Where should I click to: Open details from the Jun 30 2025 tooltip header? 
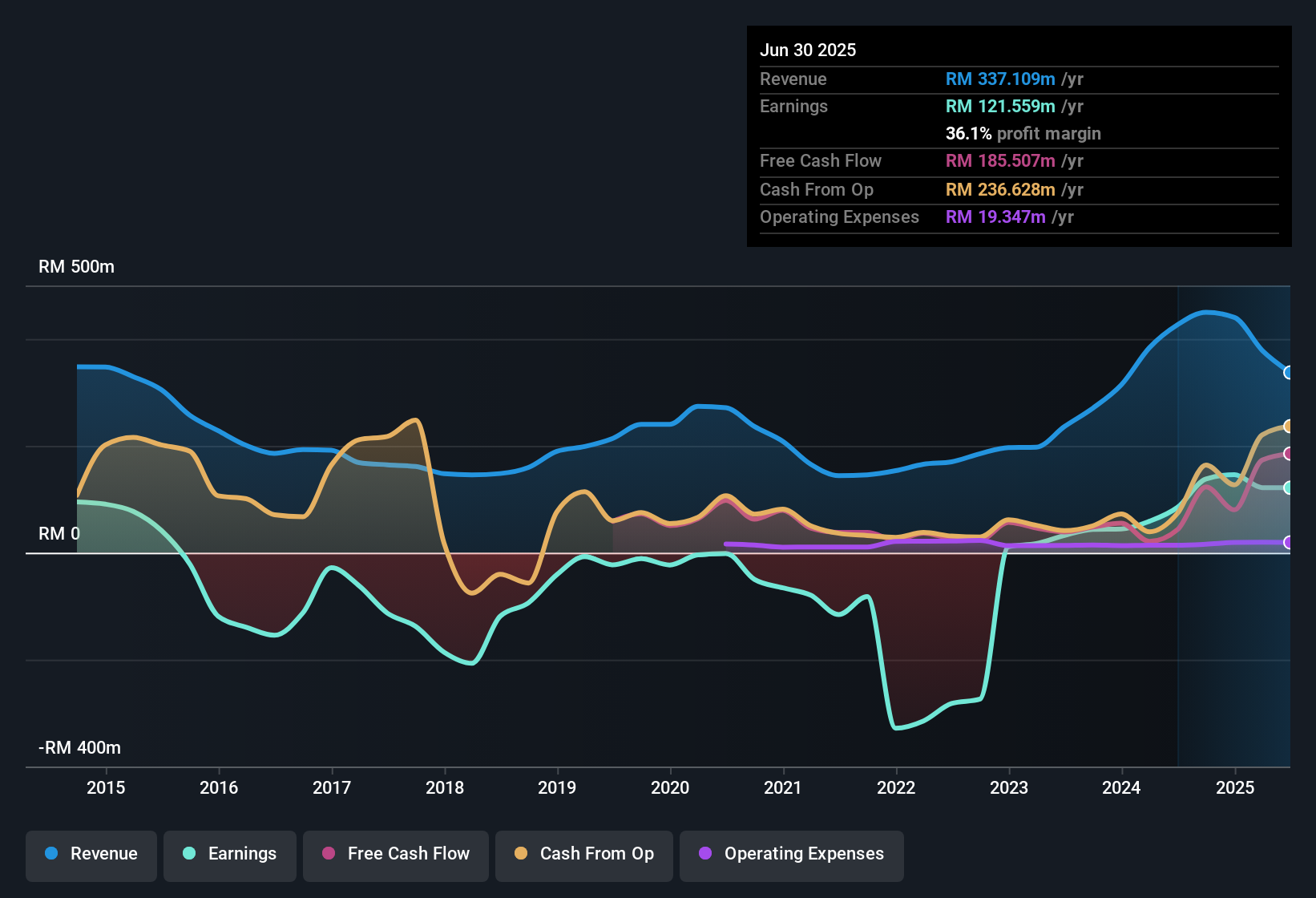click(808, 50)
